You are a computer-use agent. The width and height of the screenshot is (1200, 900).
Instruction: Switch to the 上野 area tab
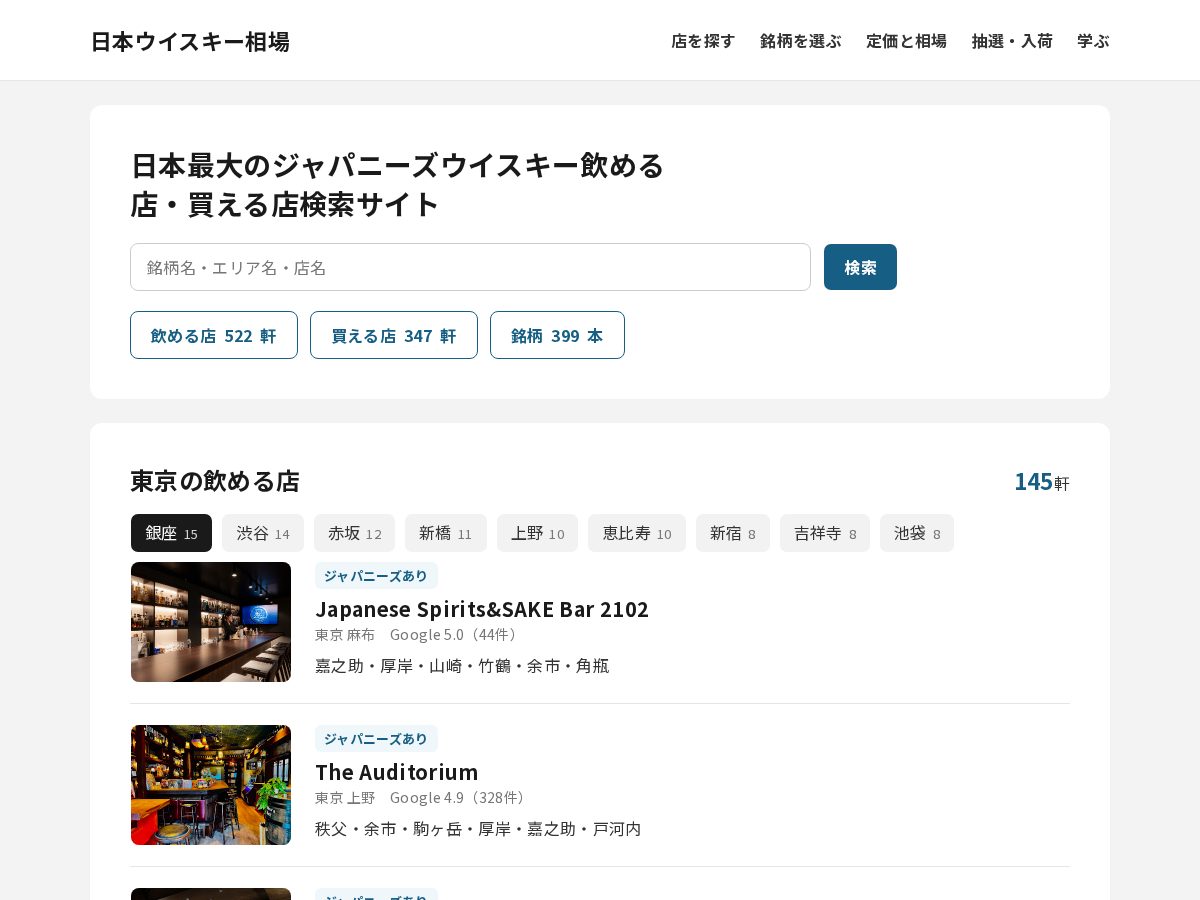pyautogui.click(x=537, y=533)
